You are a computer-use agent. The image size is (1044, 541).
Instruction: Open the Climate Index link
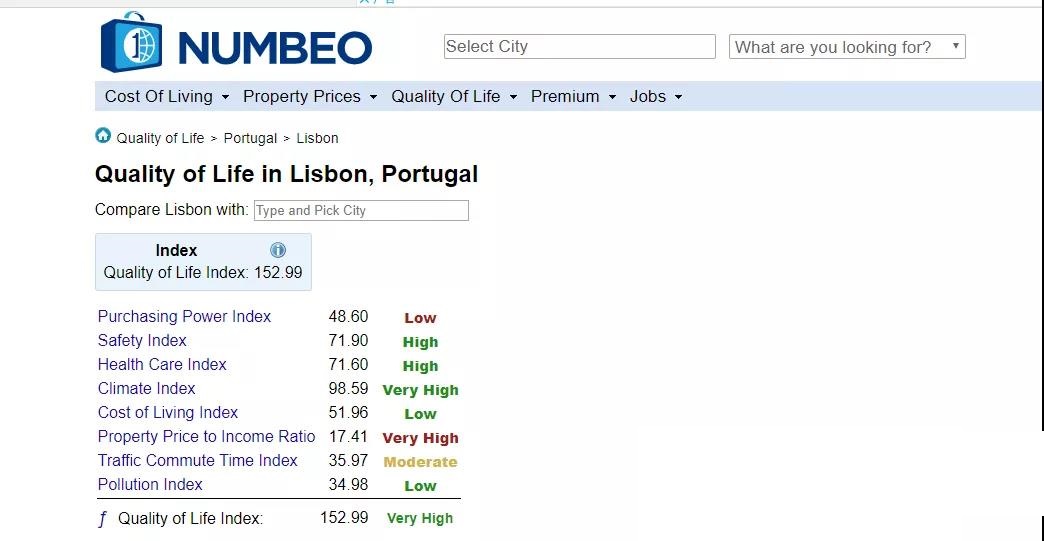tap(146, 388)
